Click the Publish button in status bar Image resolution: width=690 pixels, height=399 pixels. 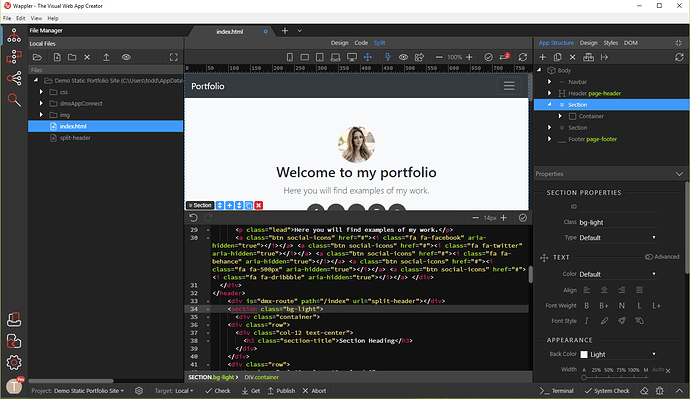point(281,391)
